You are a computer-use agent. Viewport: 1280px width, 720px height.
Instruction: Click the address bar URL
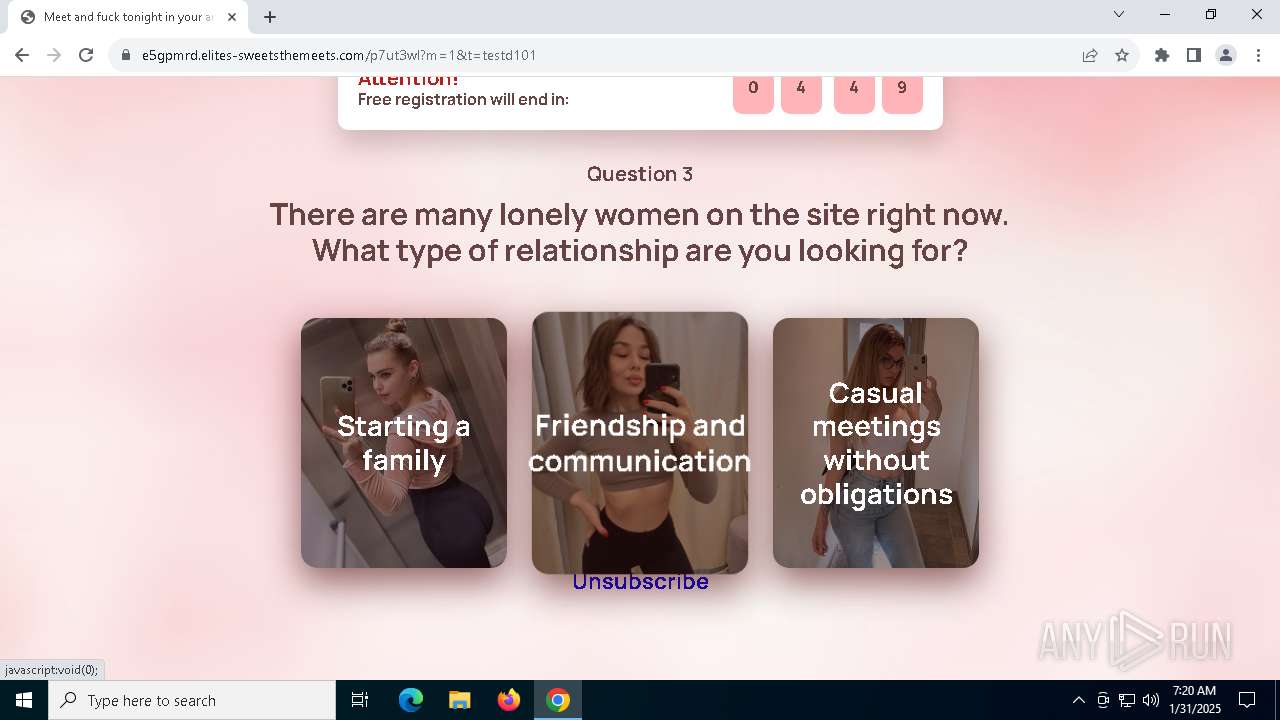(339, 55)
